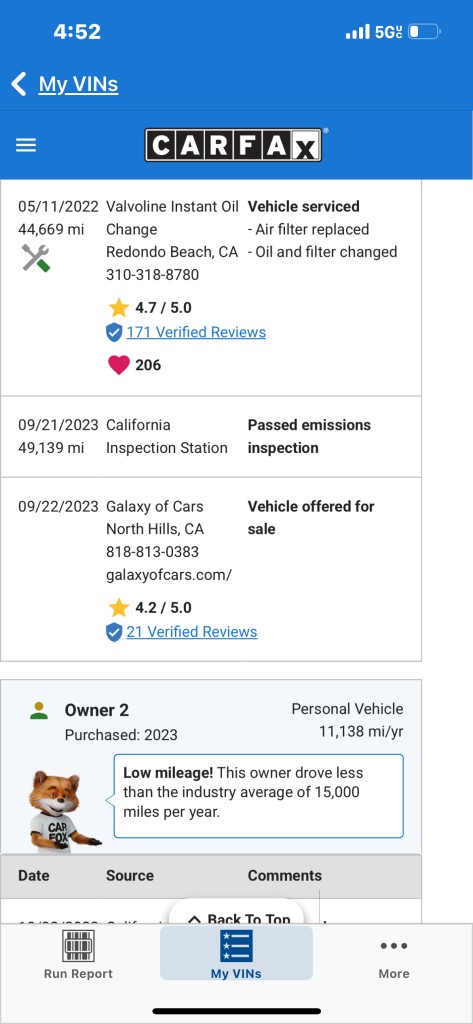Tap the pink heart favorites icon
The height and width of the screenshot is (1024, 473).
click(x=118, y=365)
